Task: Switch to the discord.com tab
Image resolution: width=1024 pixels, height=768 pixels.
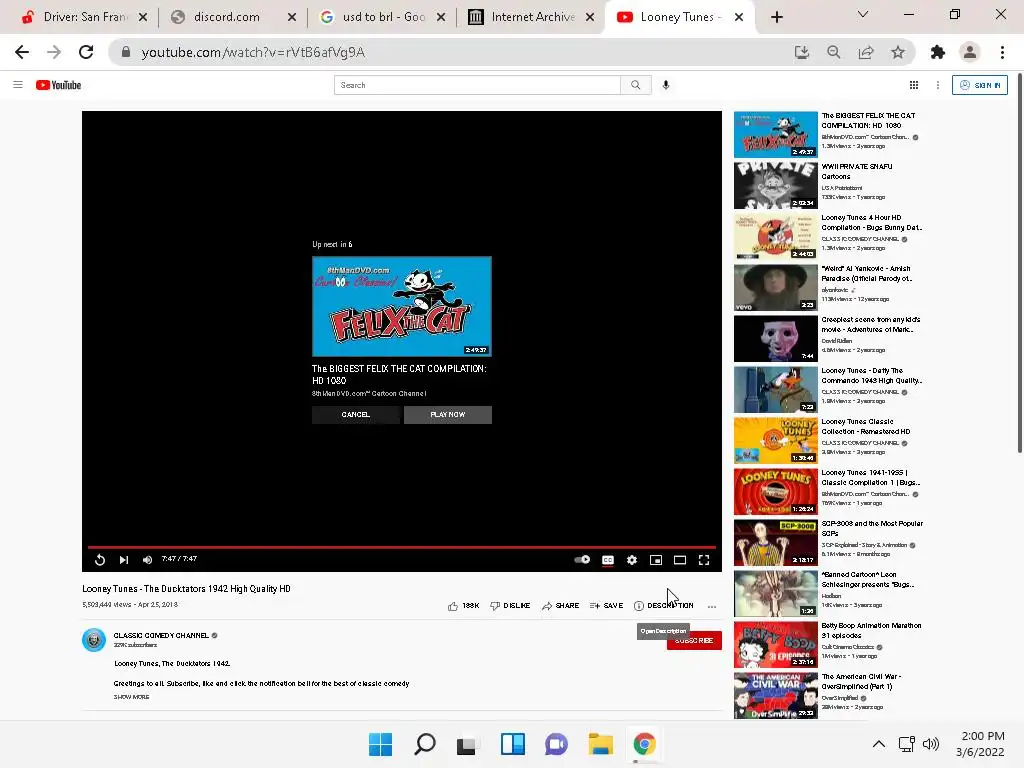Action: pos(225,17)
